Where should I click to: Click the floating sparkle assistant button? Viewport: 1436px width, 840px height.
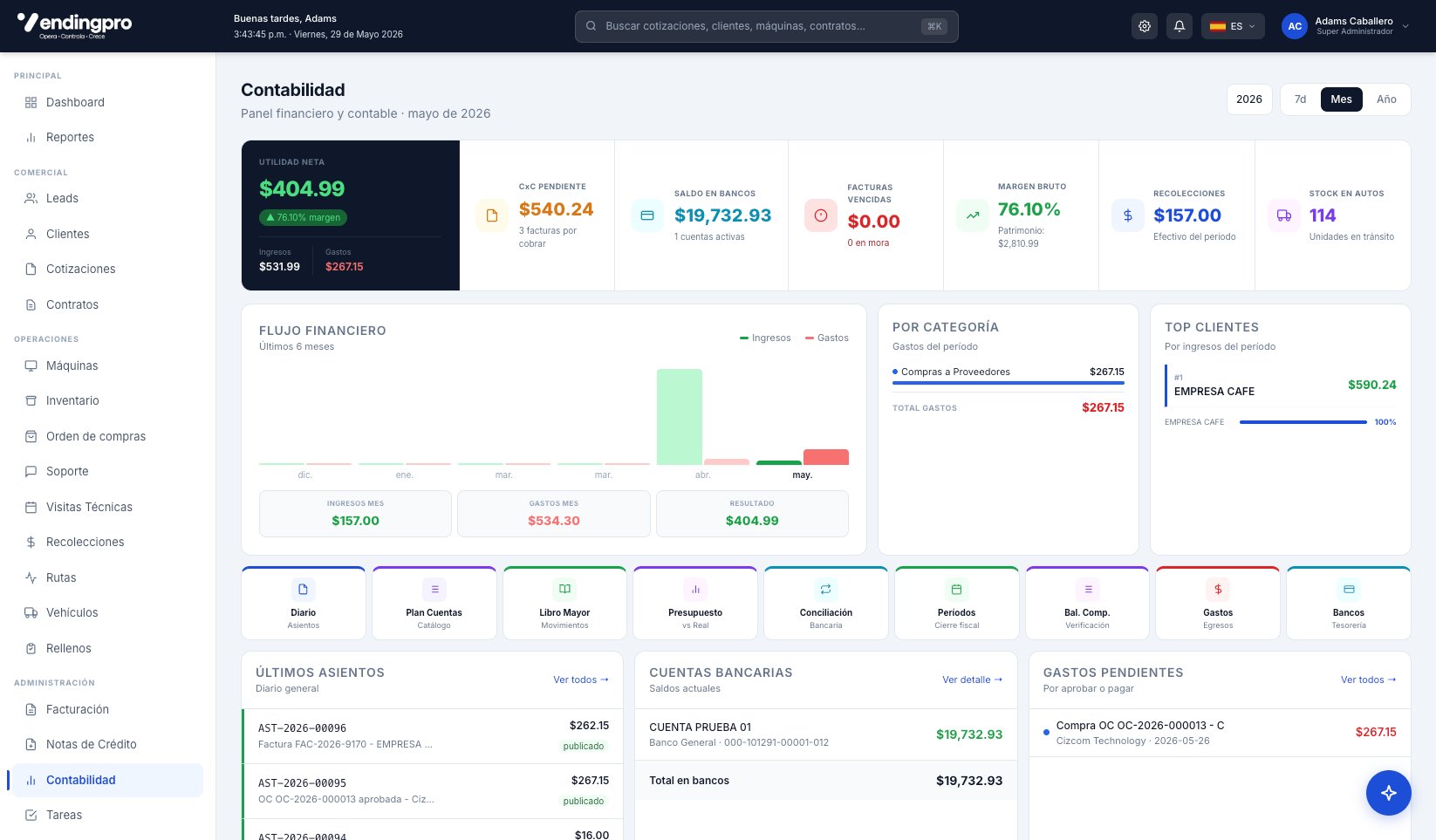pos(1389,792)
